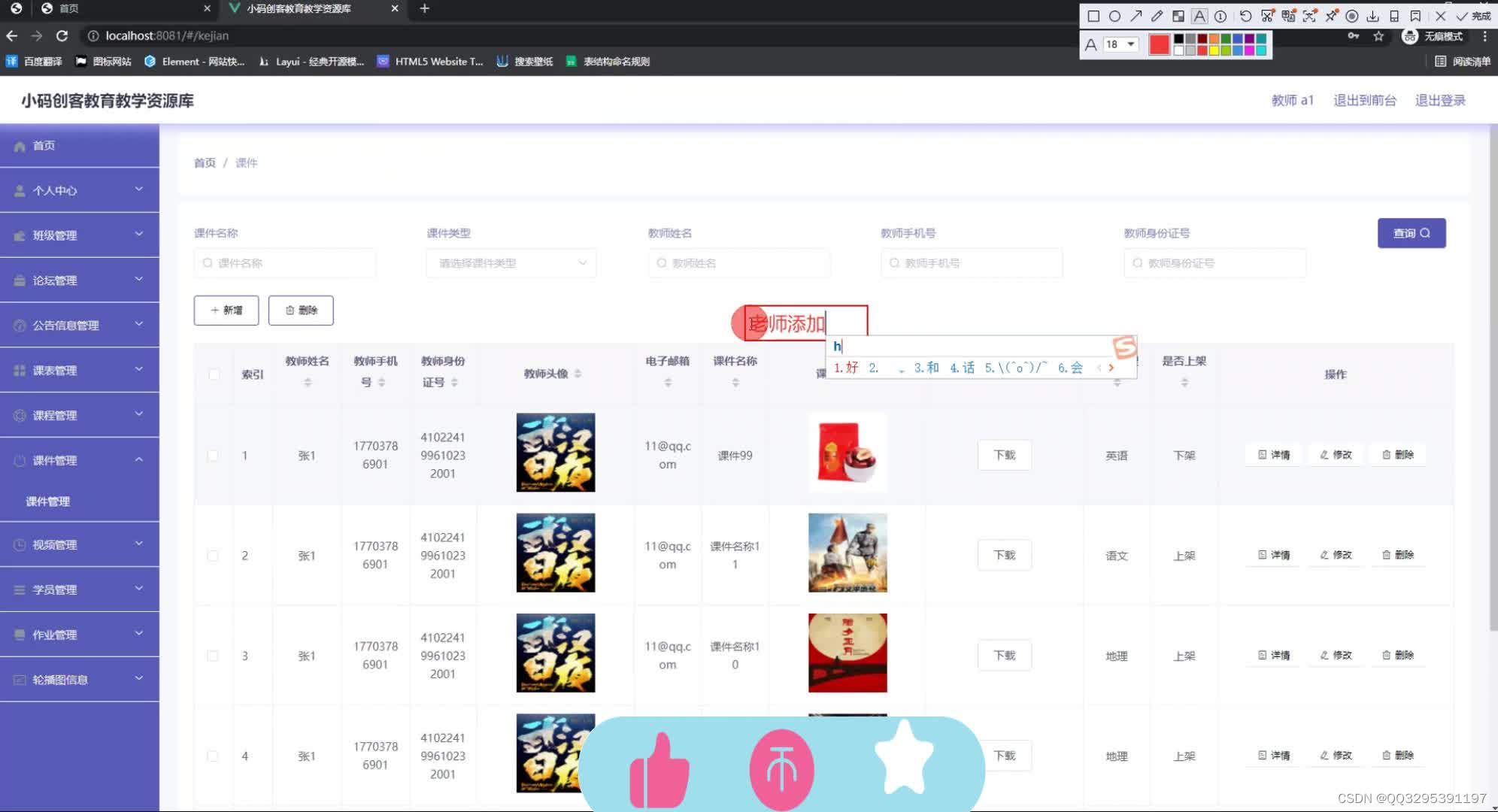Check the row 4 checkbox

click(213, 756)
